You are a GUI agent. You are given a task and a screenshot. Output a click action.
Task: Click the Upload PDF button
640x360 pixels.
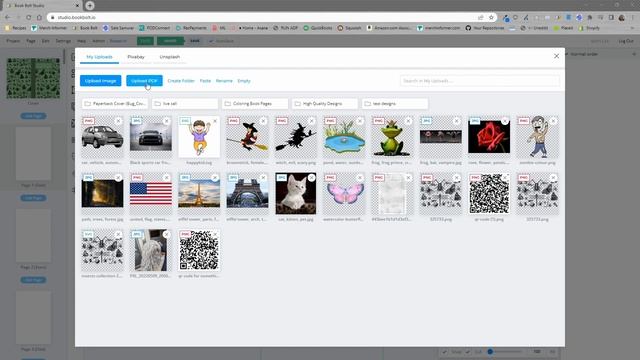pos(144,81)
